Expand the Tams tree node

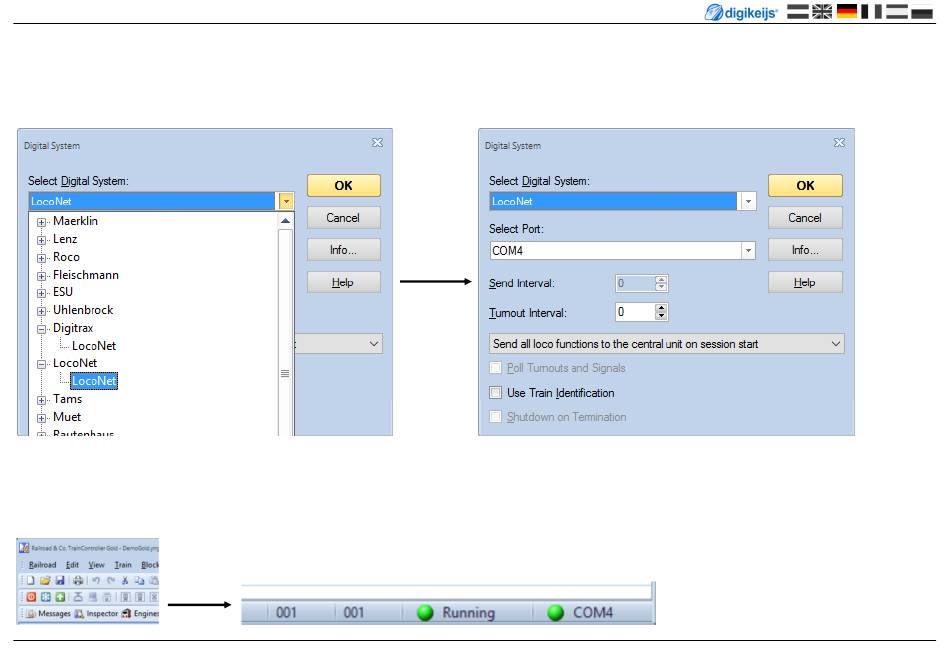click(x=41, y=400)
